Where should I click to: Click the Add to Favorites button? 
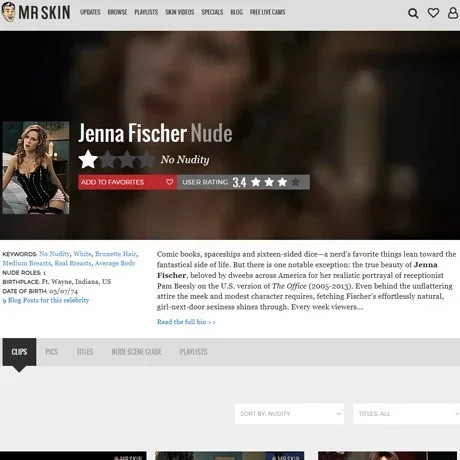(x=128, y=182)
